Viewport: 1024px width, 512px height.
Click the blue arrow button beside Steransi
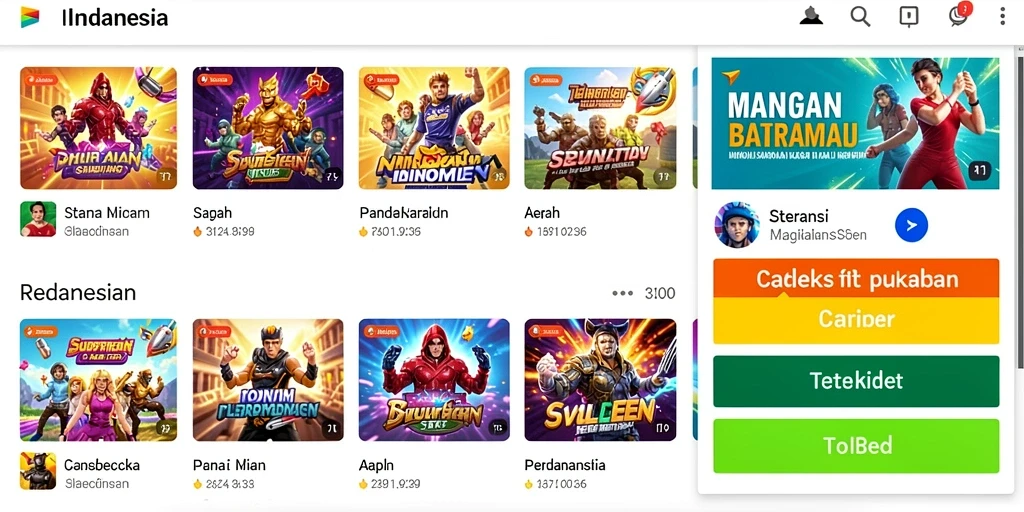click(x=911, y=225)
